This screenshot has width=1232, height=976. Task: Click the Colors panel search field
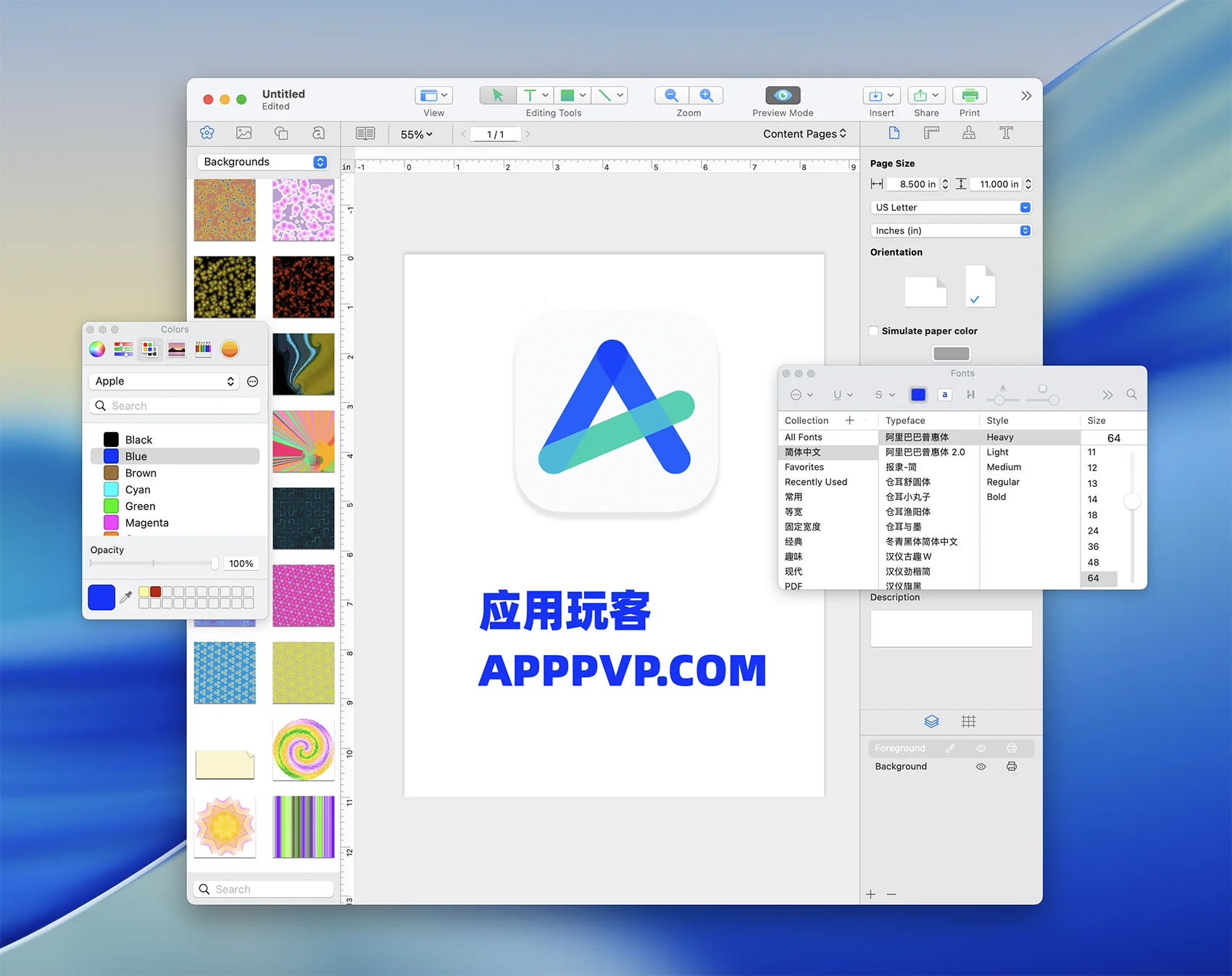click(x=175, y=406)
